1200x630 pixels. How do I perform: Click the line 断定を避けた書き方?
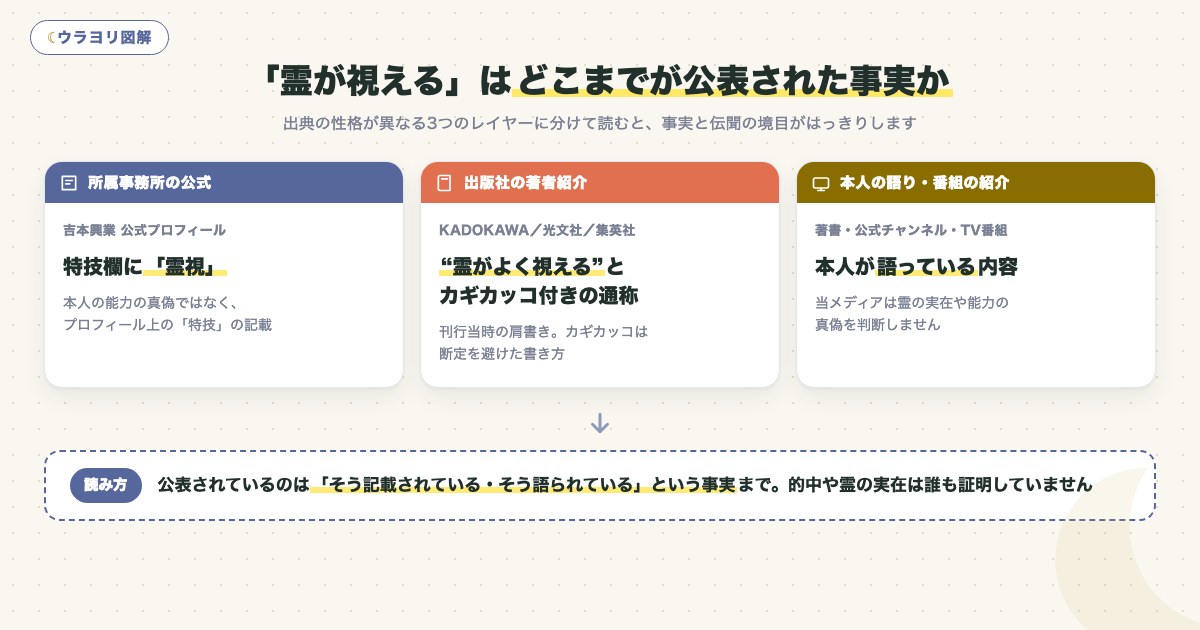coord(501,354)
